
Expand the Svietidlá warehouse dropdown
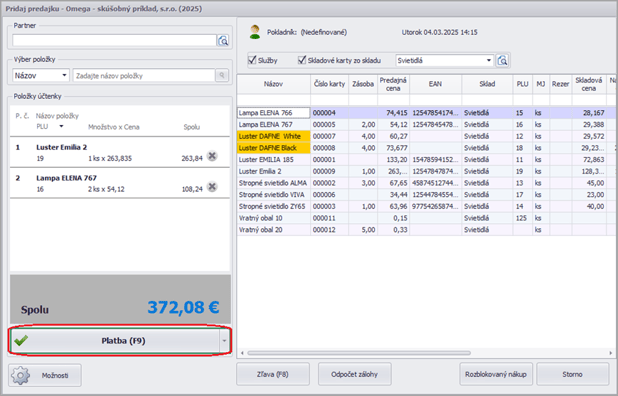[489, 61]
